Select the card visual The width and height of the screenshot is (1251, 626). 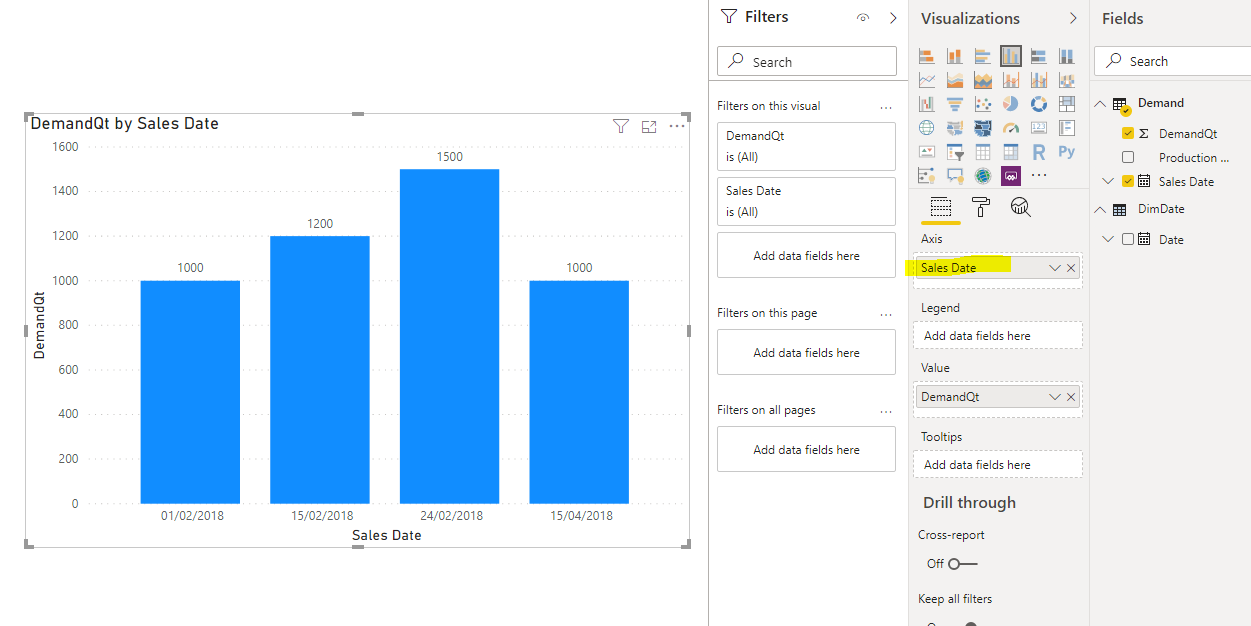point(1039,127)
